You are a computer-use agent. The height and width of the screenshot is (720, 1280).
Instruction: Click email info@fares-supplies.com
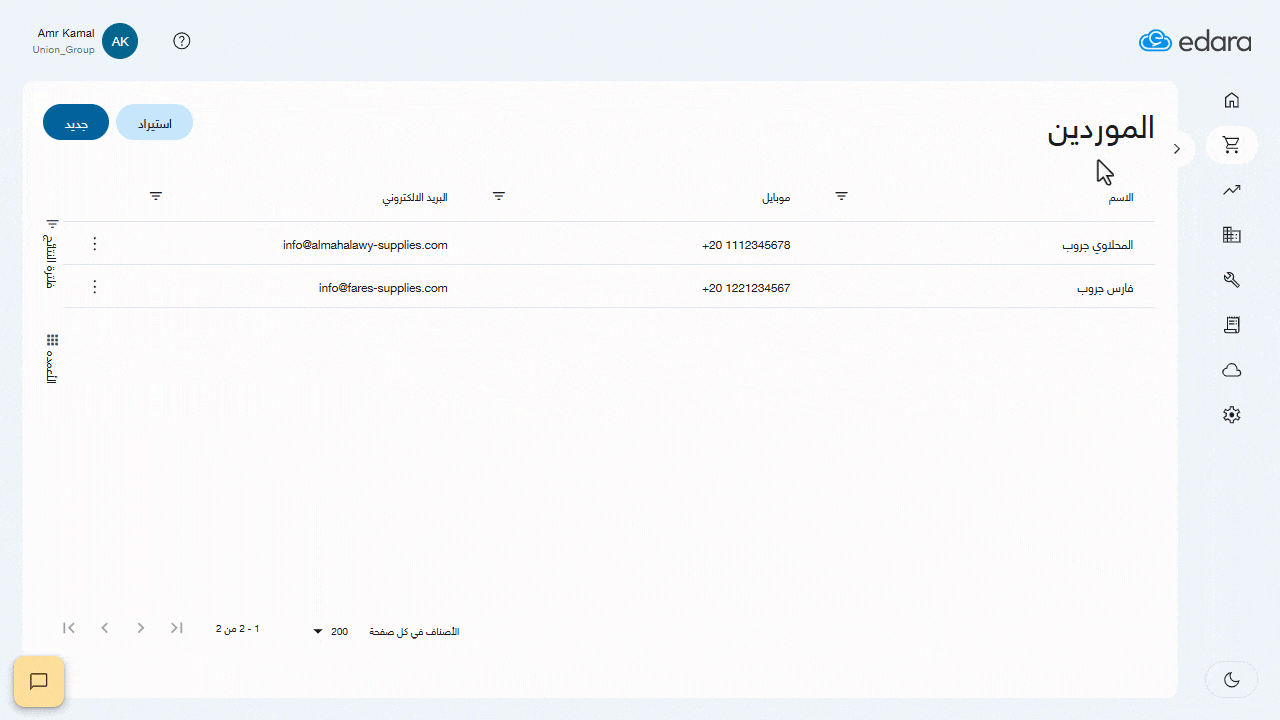click(383, 288)
